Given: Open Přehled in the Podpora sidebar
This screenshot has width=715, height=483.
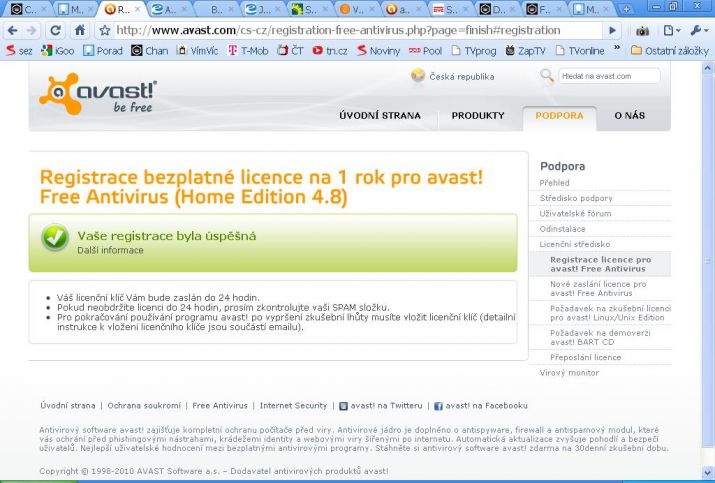Looking at the screenshot, I should [554, 183].
